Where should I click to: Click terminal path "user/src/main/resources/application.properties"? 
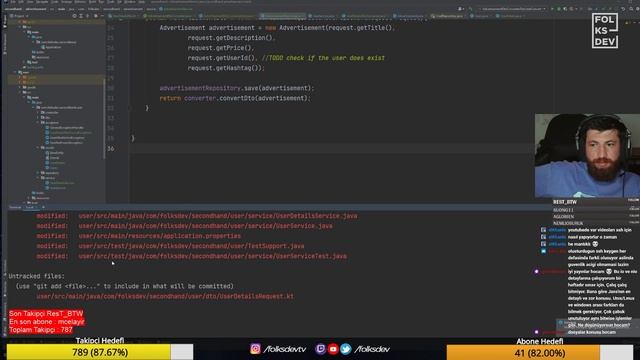pos(160,236)
